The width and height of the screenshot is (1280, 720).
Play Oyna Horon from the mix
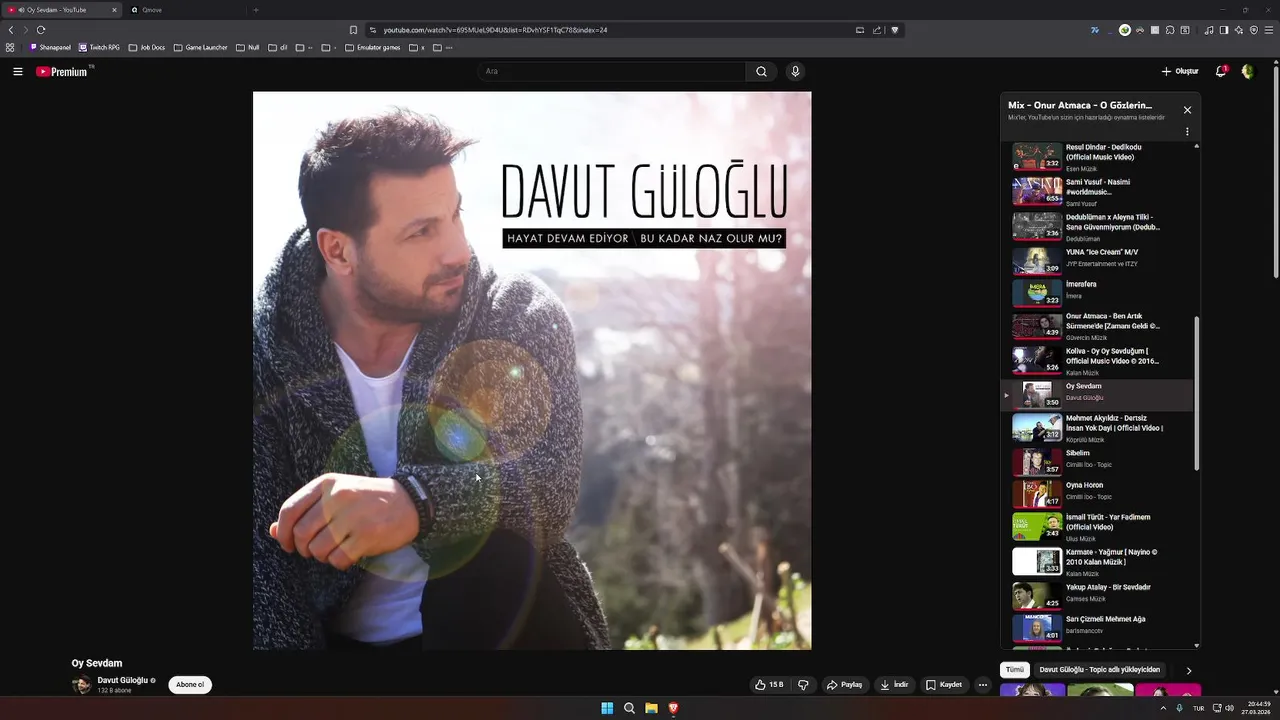[1097, 492]
